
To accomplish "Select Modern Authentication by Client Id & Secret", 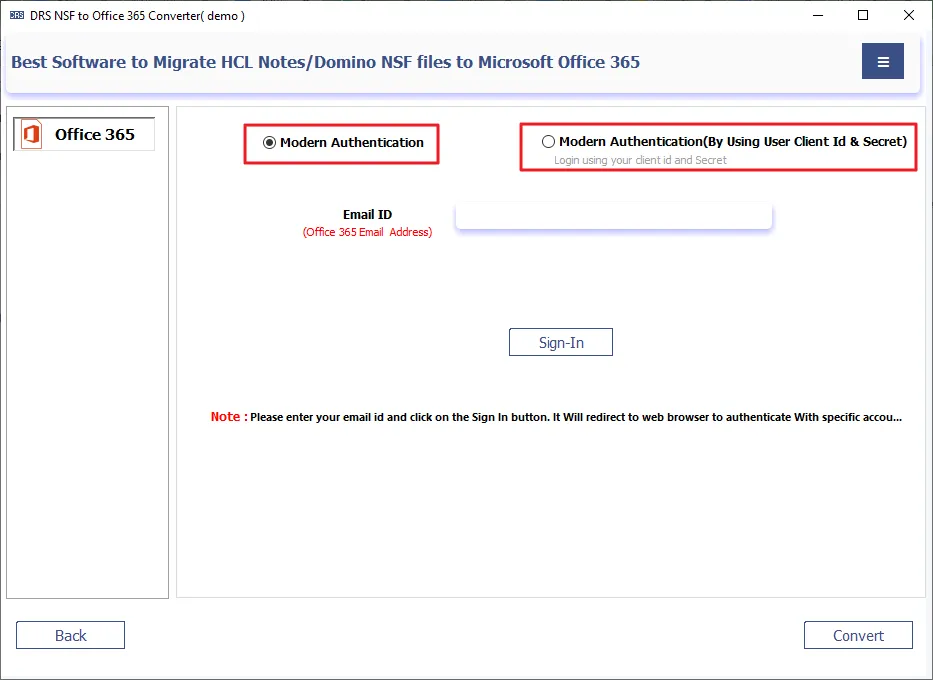I will tap(548, 142).
